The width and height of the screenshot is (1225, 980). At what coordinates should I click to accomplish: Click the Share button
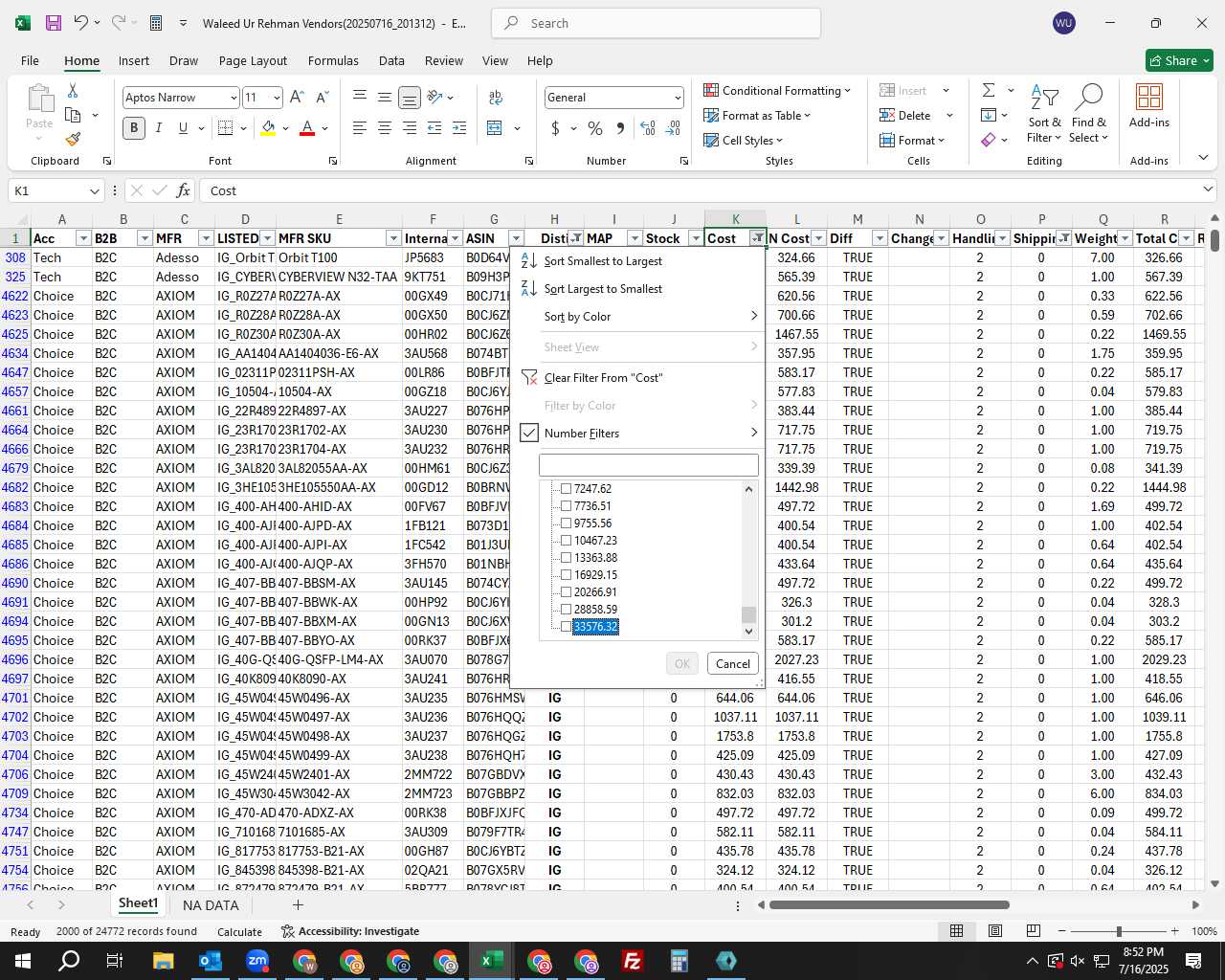tap(1179, 60)
